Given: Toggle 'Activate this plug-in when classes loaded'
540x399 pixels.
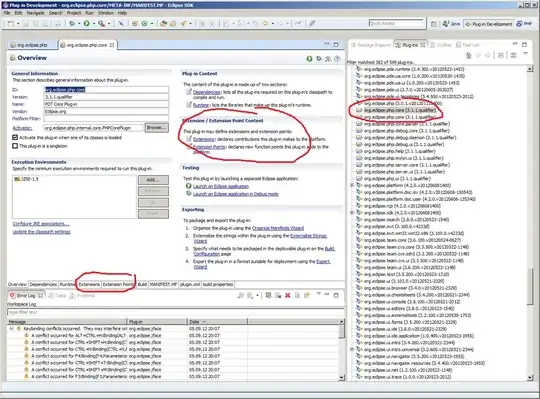Looking at the screenshot, I should pyautogui.click(x=15, y=137).
